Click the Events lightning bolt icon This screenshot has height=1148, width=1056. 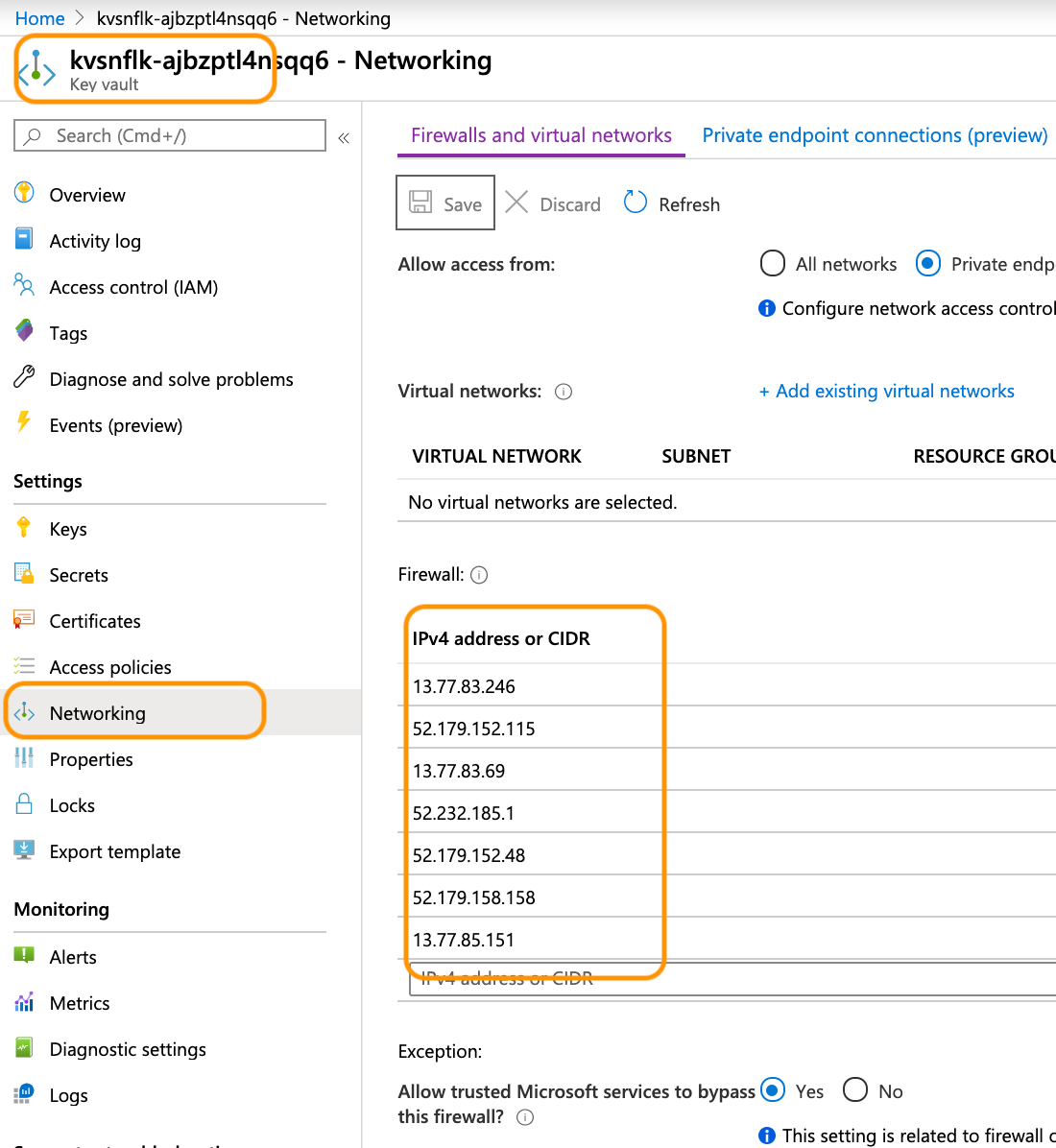[24, 422]
